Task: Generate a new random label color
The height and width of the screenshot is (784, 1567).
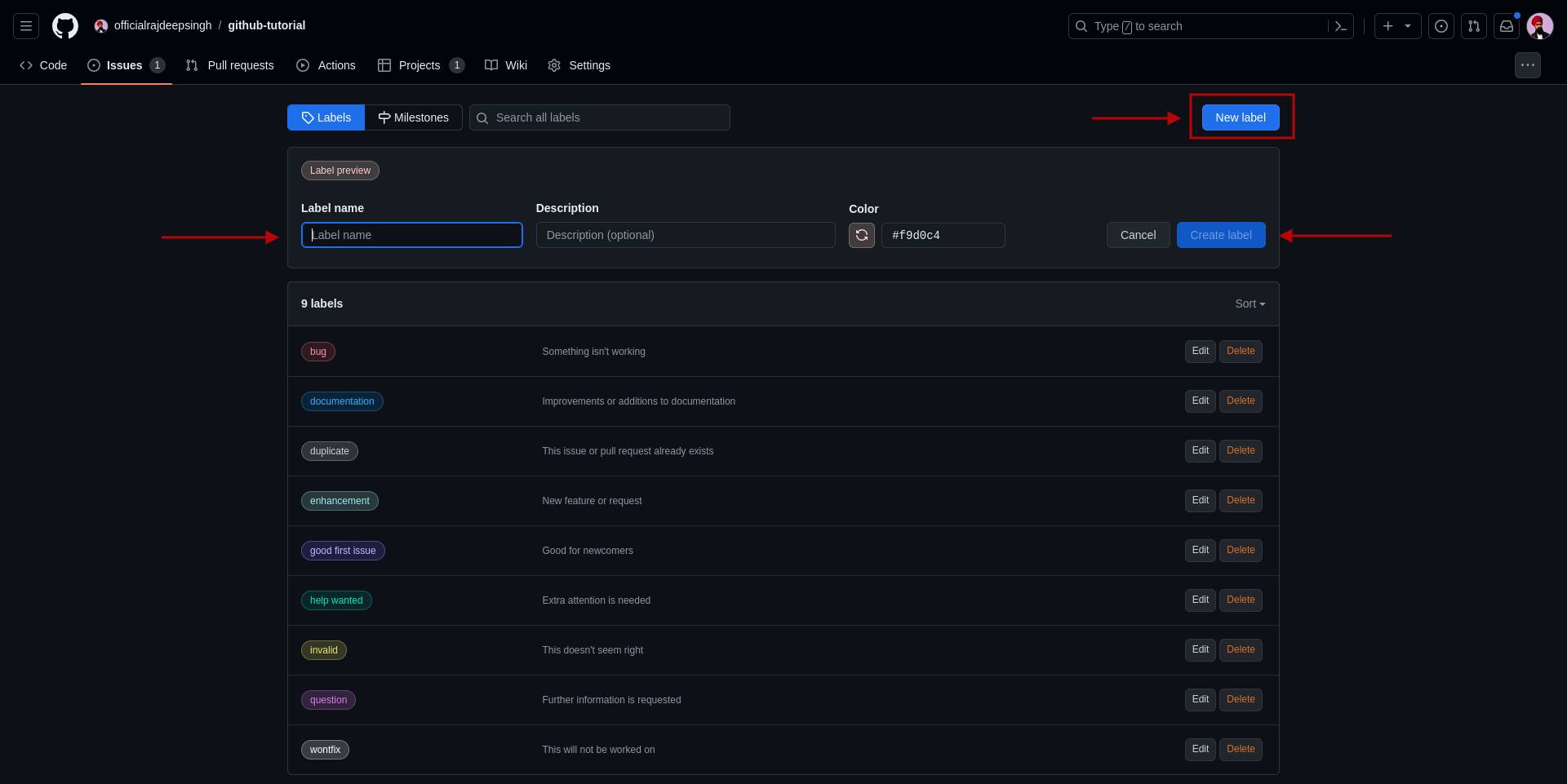Action: click(862, 235)
